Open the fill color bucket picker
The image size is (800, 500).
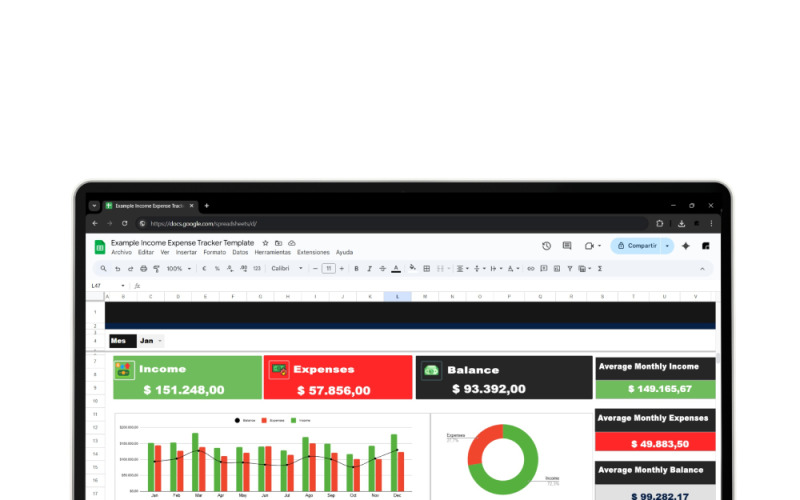pyautogui.click(x=412, y=268)
